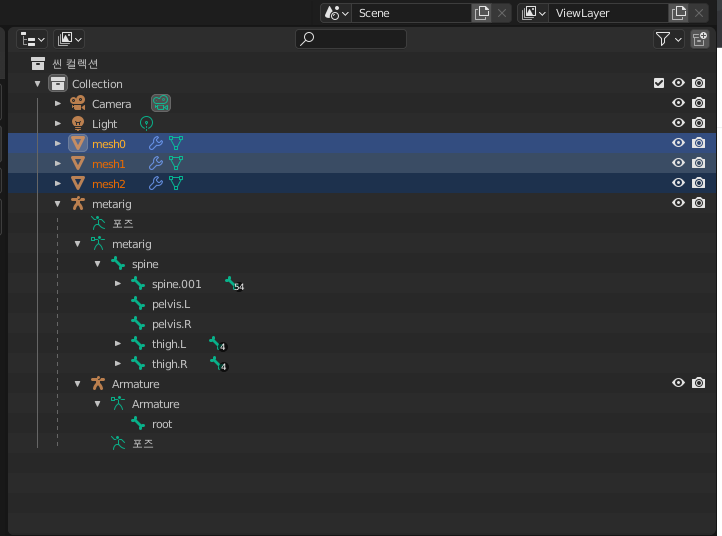Click the new scene copy icon
The image size is (722, 536).
point(482,13)
